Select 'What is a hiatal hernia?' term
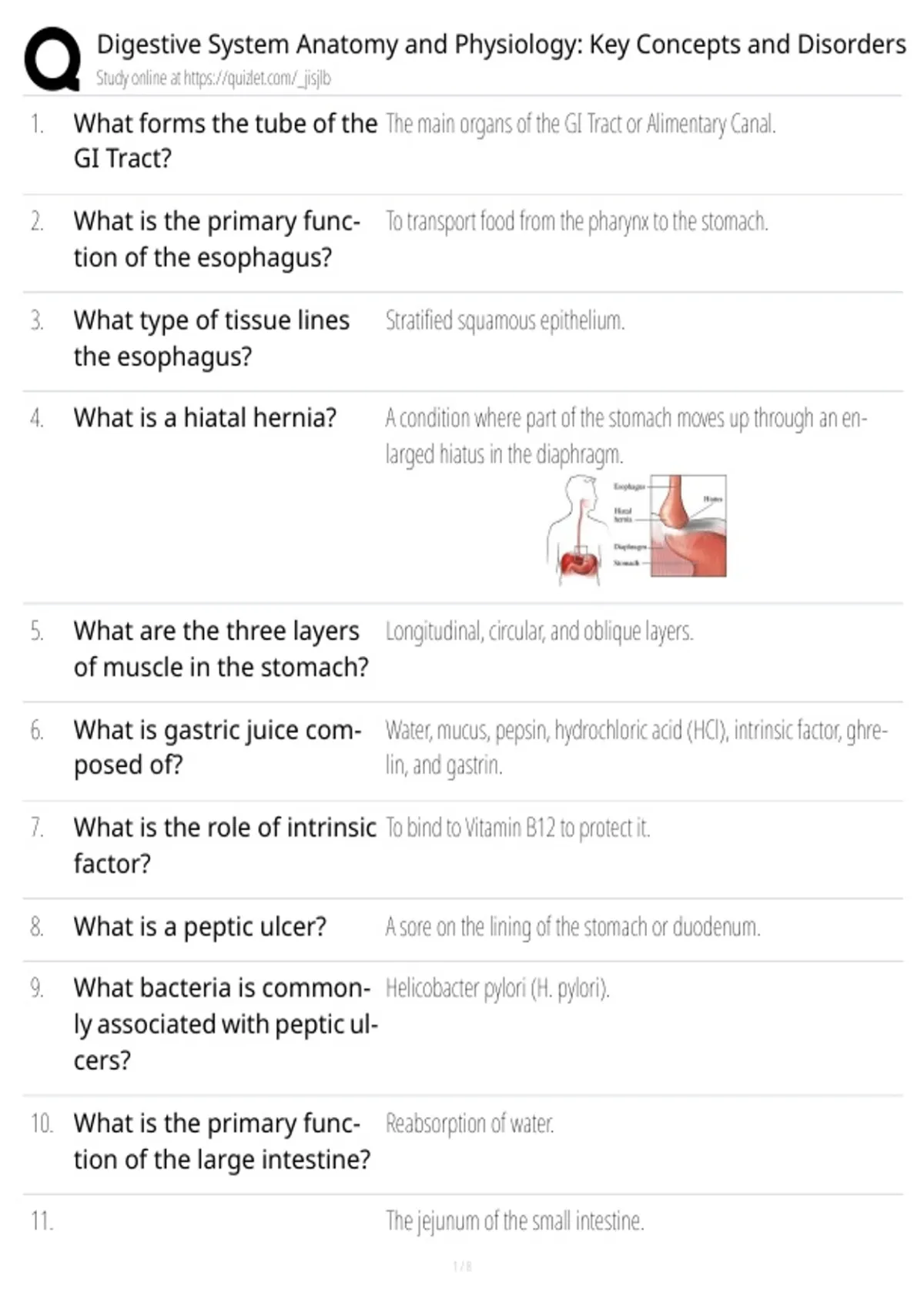924x1309 pixels. (x=205, y=417)
